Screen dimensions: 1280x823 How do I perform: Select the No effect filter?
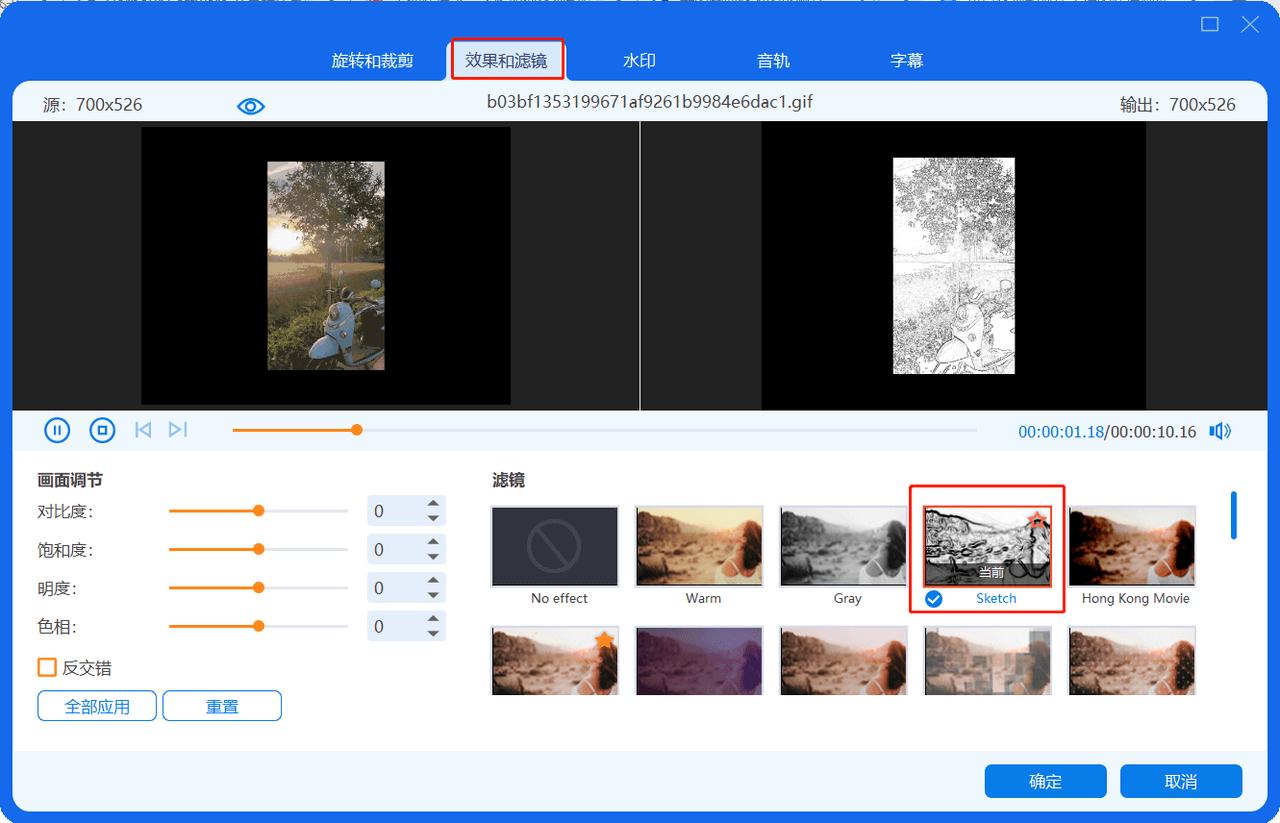pyautogui.click(x=555, y=546)
